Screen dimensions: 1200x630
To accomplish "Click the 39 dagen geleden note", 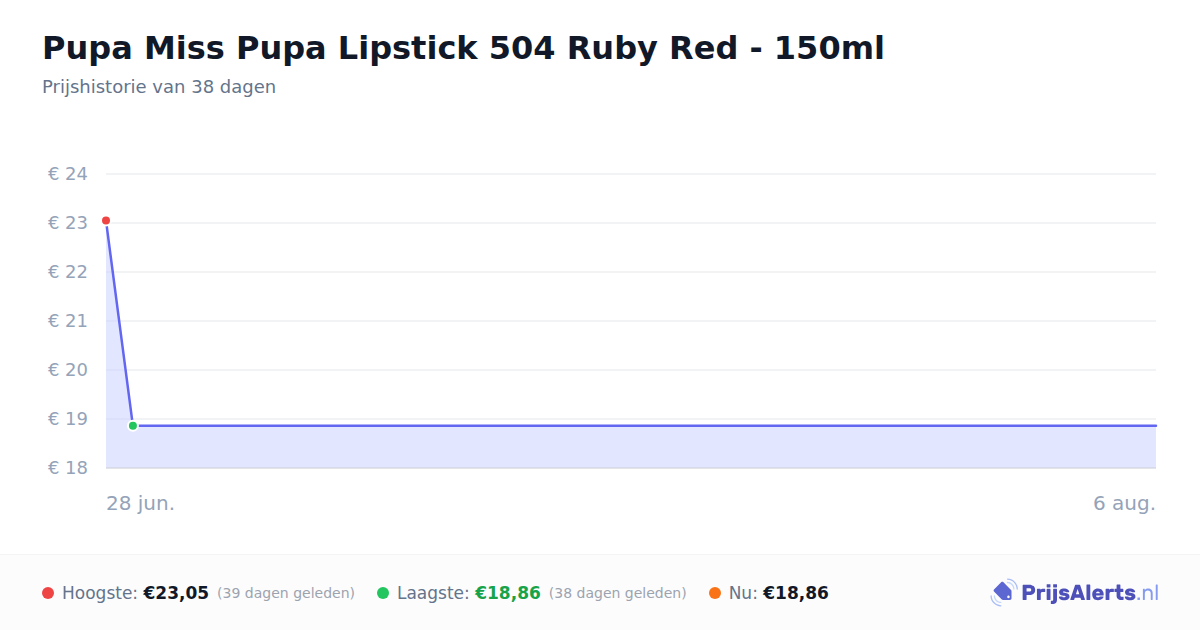I will pyautogui.click(x=286, y=593).
